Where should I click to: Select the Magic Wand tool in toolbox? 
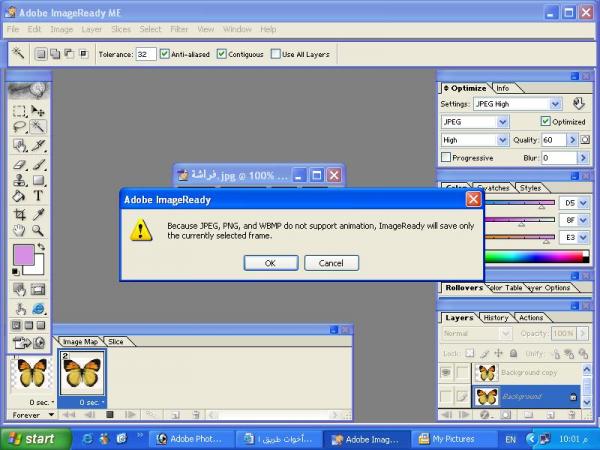pyautogui.click(x=38, y=127)
